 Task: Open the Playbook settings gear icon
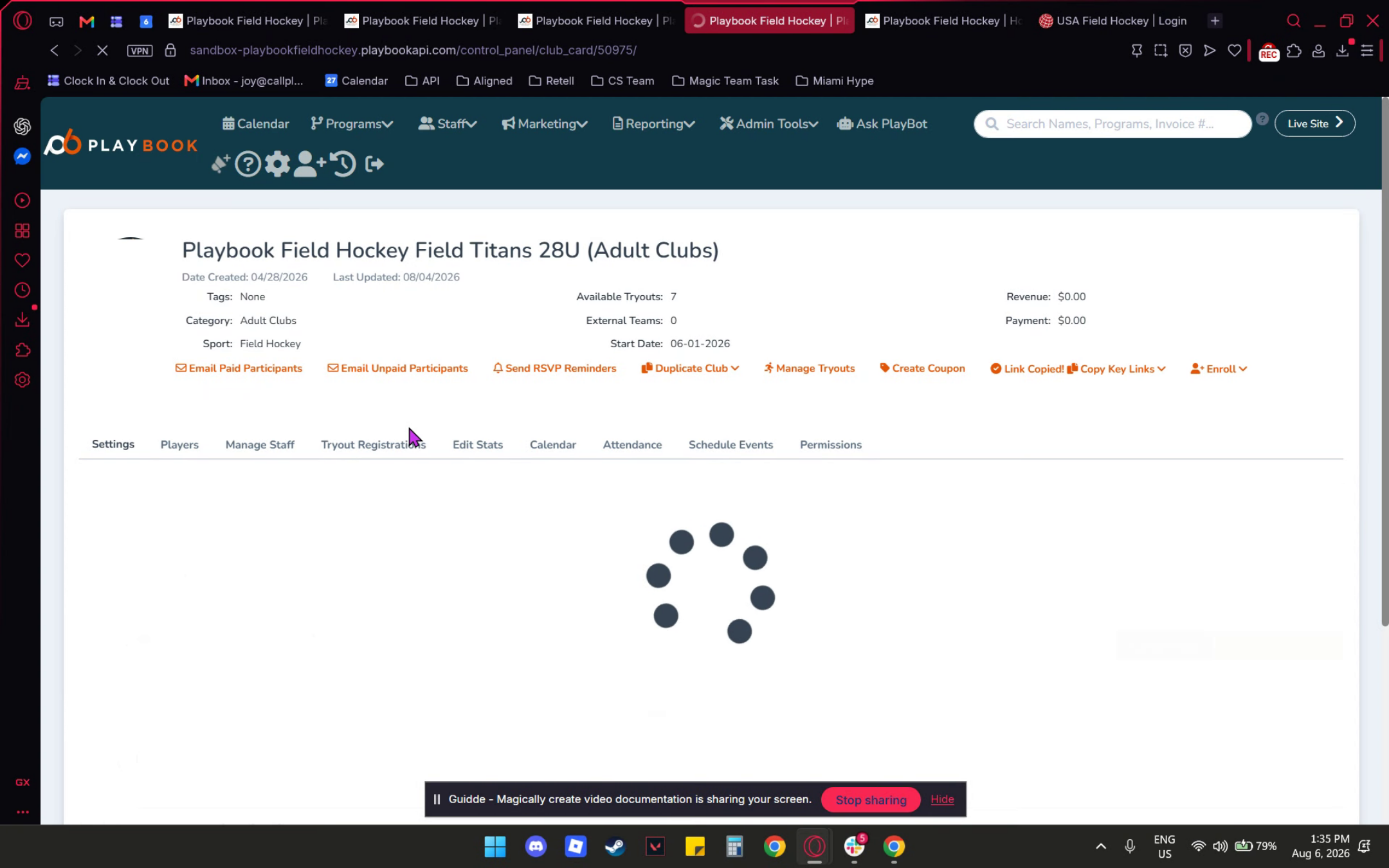click(277, 164)
